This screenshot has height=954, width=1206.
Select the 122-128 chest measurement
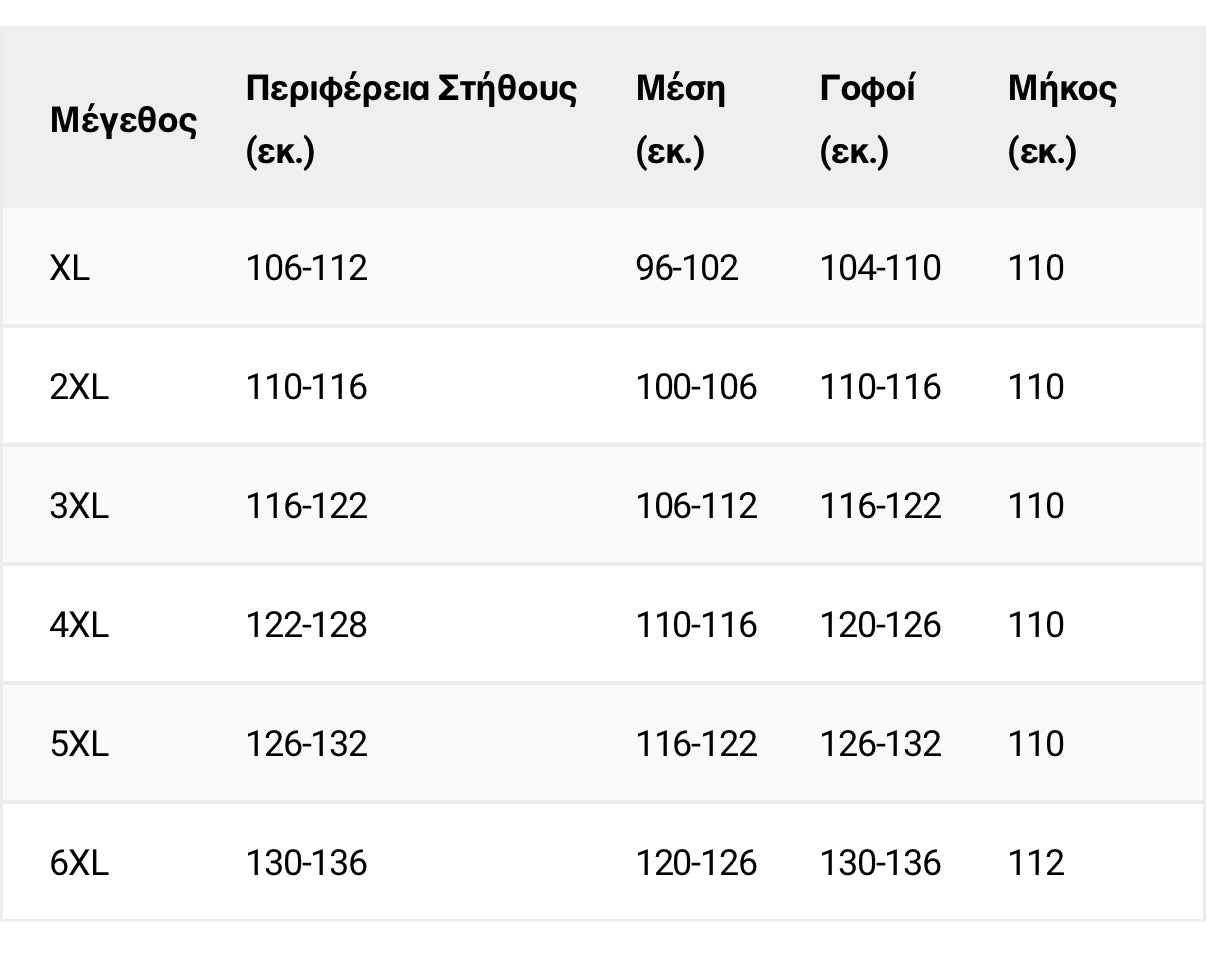[x=306, y=625]
